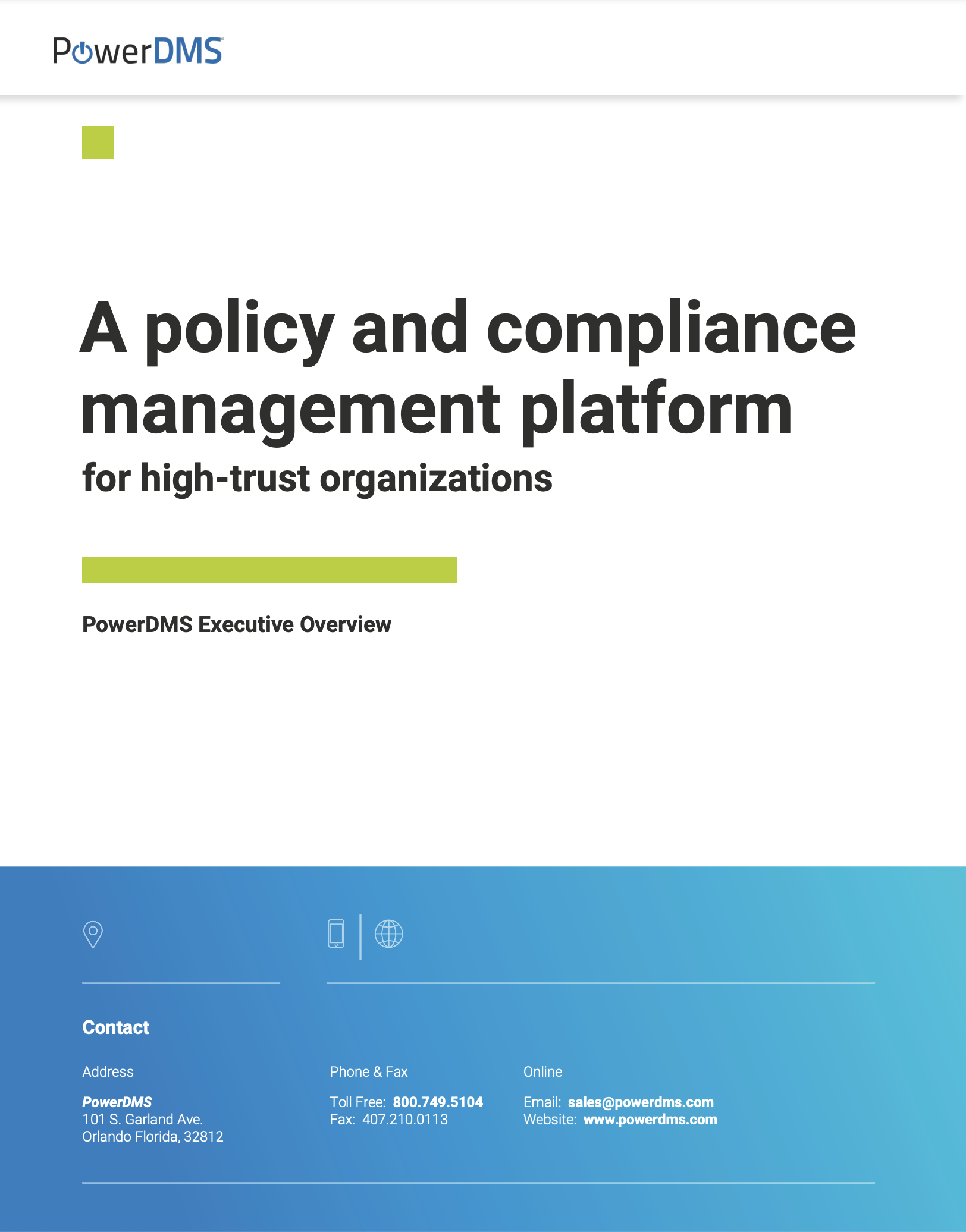Open the www.powerdms.com website link
Screen dimensions: 966x1232
[650, 1119]
